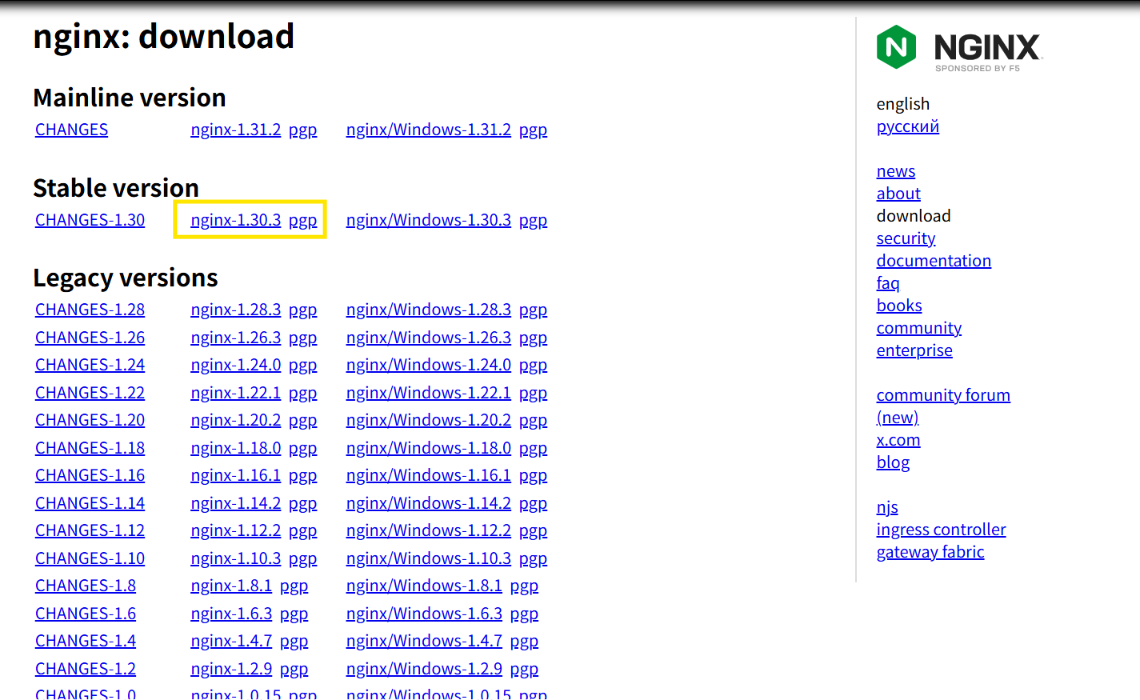The image size is (1140, 700).
Task: Open the news page
Action: (x=896, y=171)
